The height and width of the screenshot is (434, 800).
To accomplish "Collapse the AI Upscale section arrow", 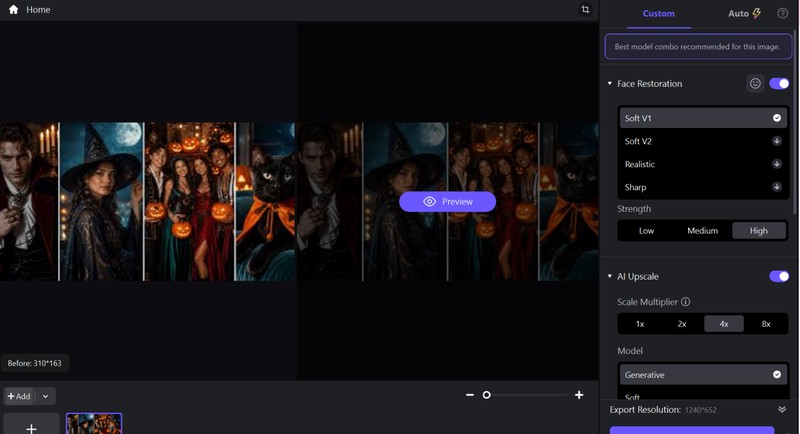I will 610,276.
